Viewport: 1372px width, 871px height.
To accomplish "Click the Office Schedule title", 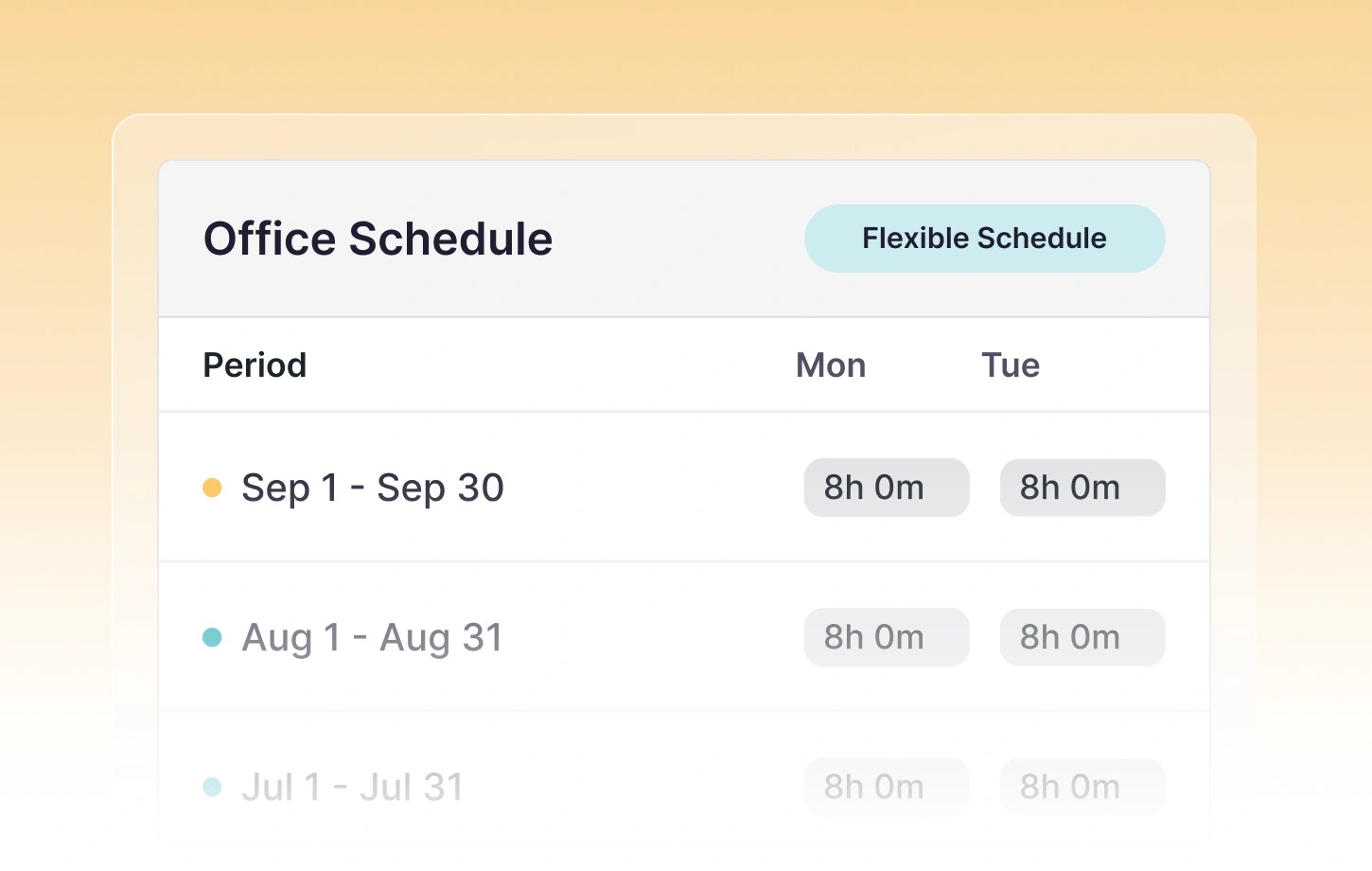I will (378, 239).
